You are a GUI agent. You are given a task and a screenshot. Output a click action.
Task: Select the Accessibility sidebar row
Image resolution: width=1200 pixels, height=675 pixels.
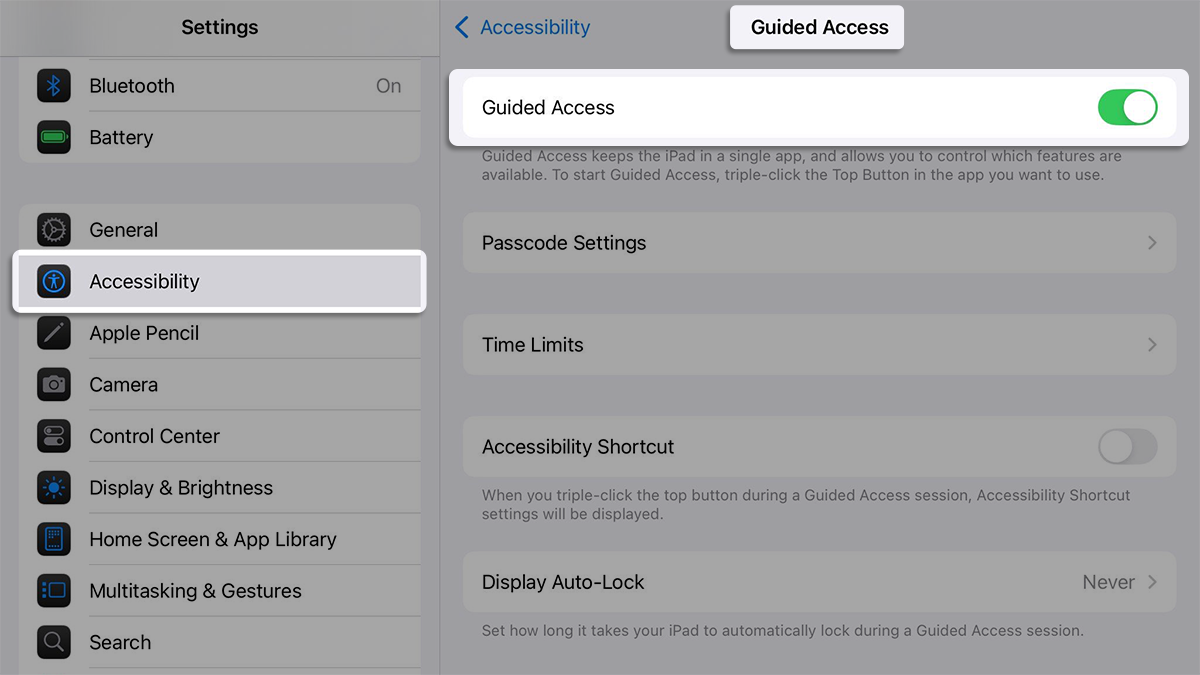(220, 281)
